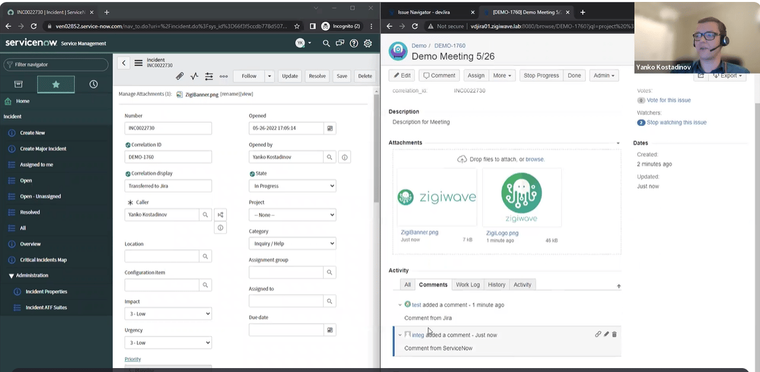760x372 pixels.
Task: Open the all applications navigator tab
Action: click(18, 84)
